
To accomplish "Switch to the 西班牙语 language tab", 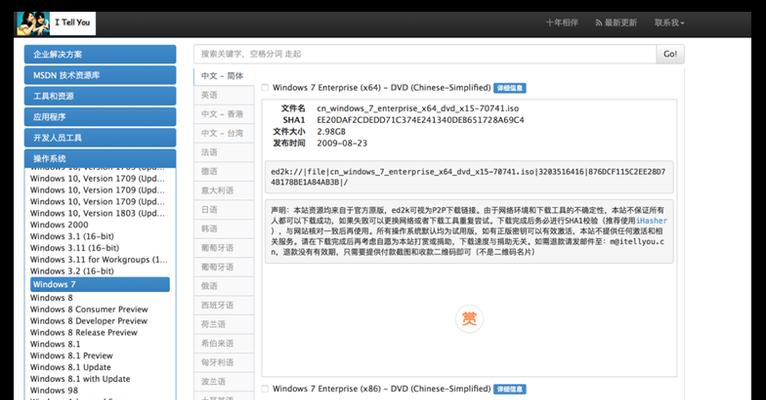I will click(224, 305).
